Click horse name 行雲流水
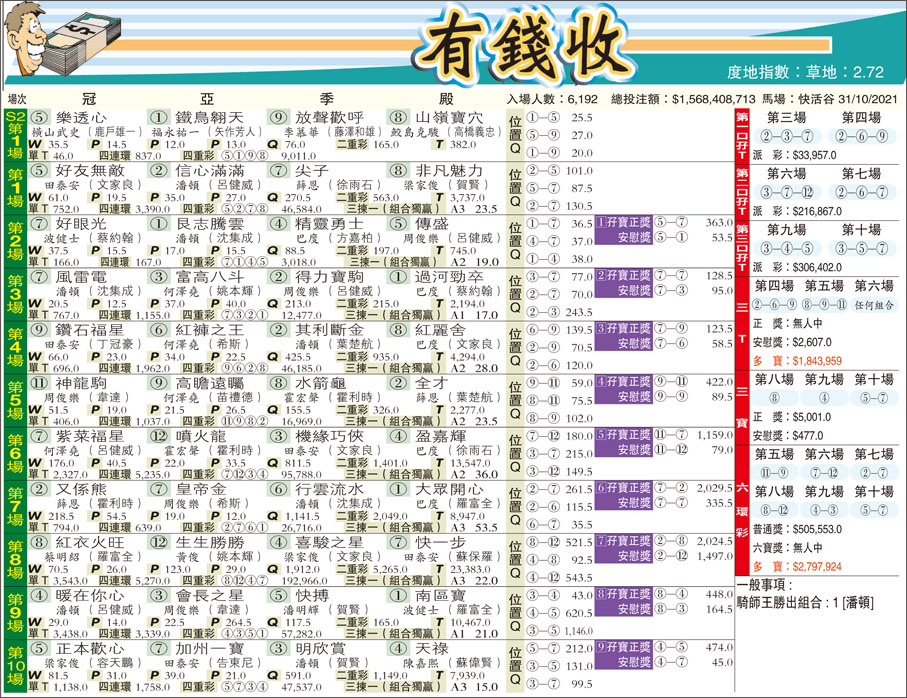The width and height of the screenshot is (907, 698). point(330,490)
